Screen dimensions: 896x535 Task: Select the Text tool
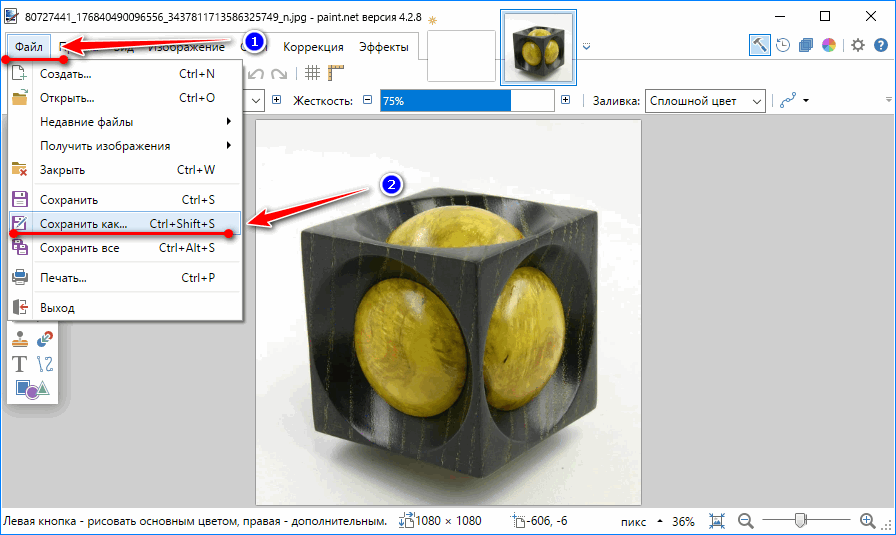coord(20,364)
